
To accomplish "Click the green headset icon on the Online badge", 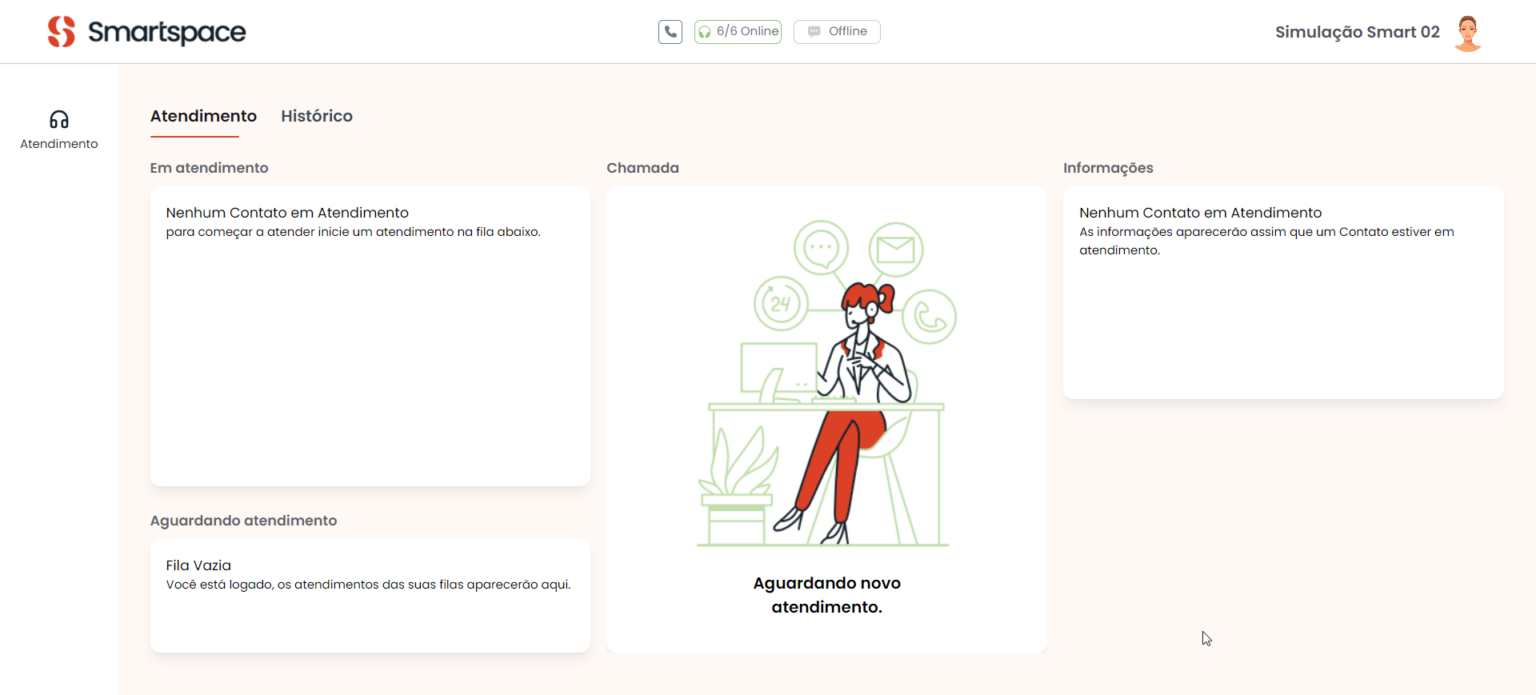I will (x=706, y=31).
